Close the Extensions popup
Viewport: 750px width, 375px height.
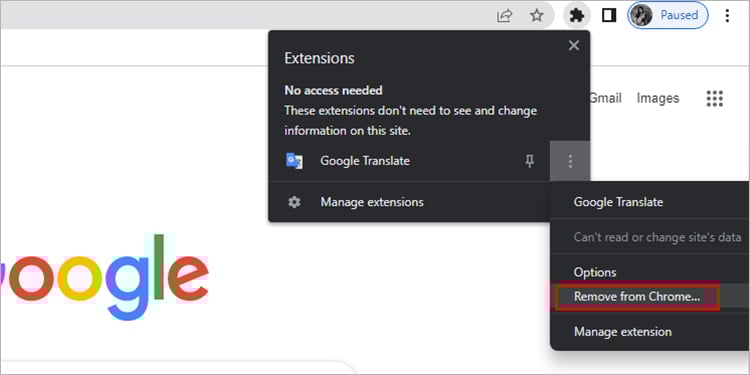pyautogui.click(x=574, y=45)
